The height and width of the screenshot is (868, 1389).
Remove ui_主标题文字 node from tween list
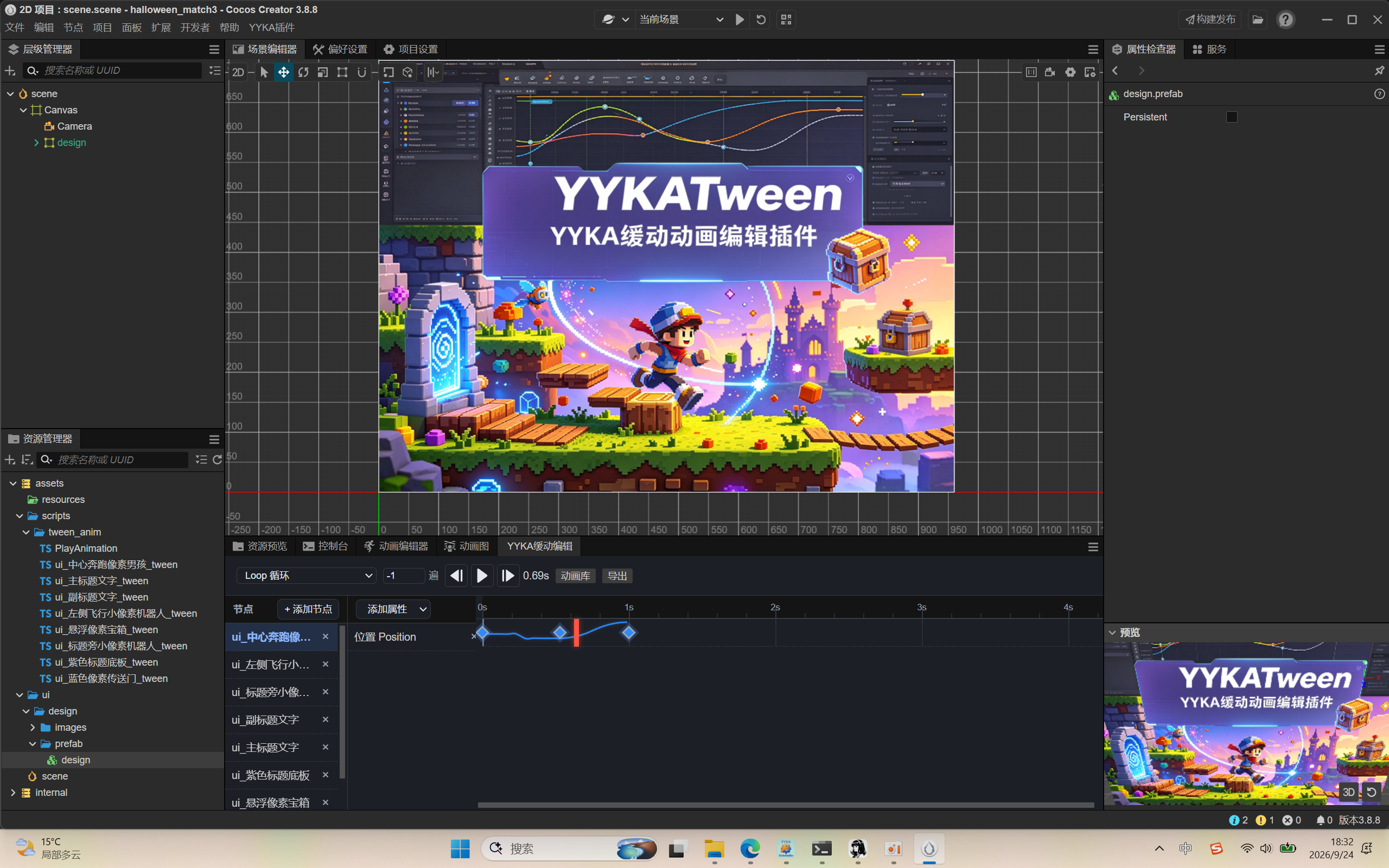click(326, 747)
